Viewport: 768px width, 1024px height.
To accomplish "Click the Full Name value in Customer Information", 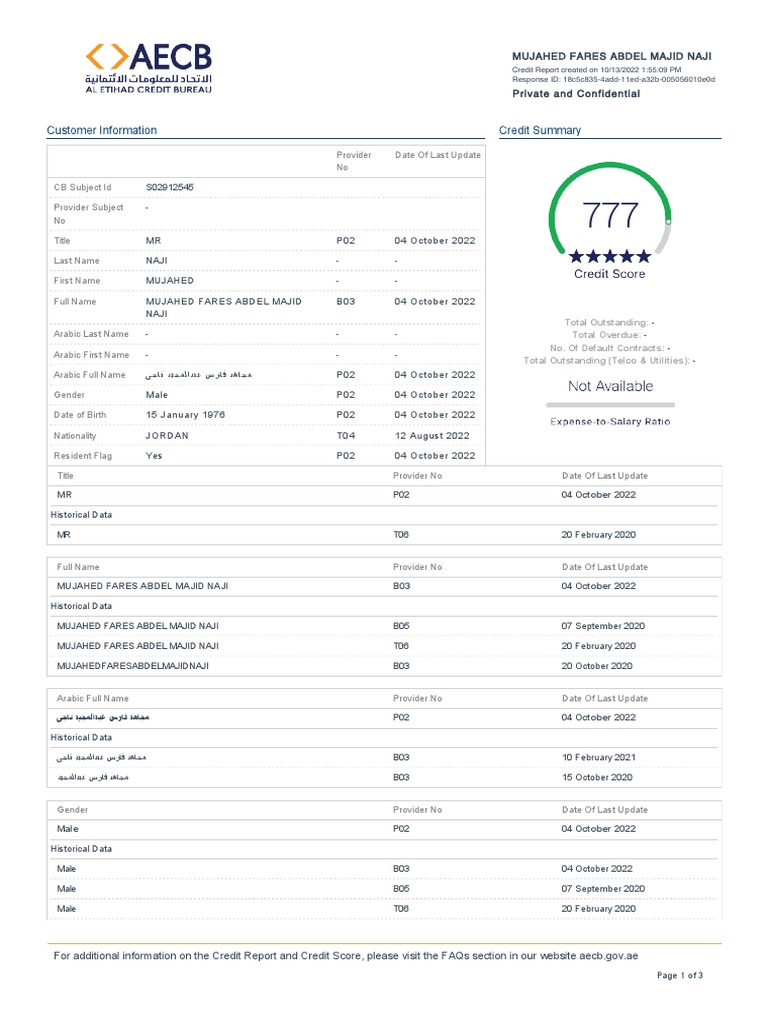I will pos(223,308).
